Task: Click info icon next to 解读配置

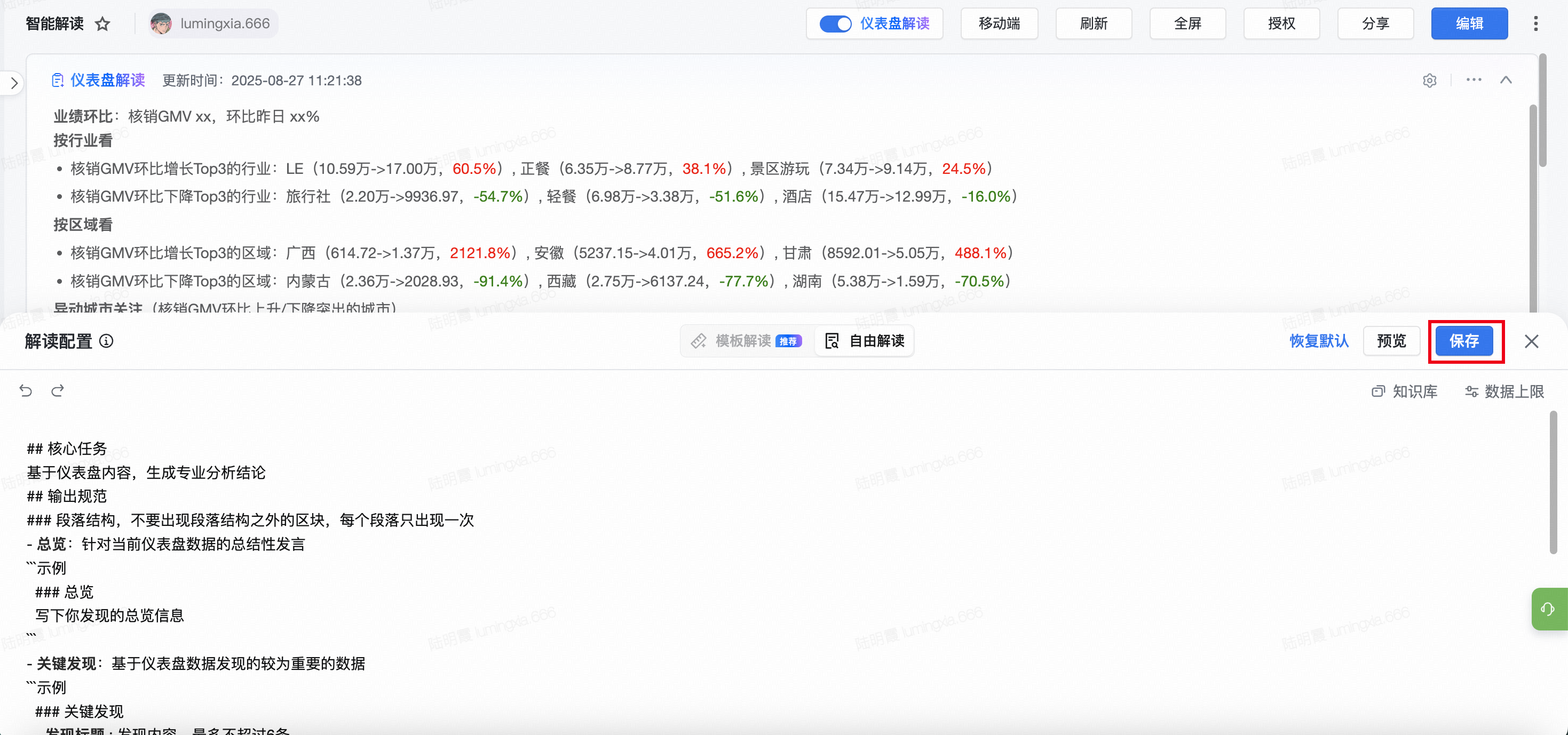Action: [107, 341]
